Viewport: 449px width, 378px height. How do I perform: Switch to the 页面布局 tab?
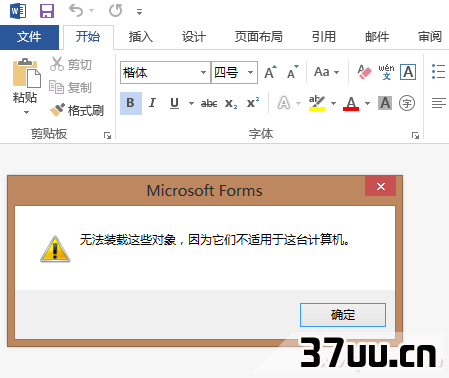click(x=259, y=37)
